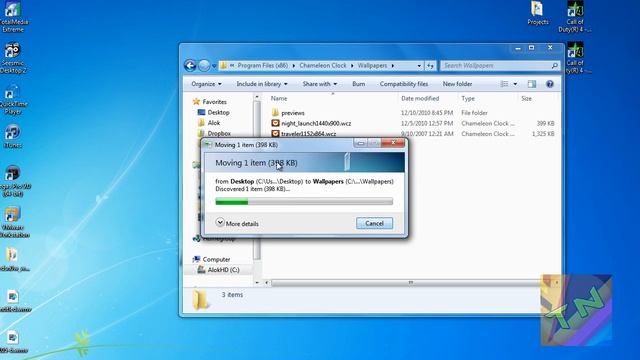Viewport: 640px width, 360px height.
Task: Sort by the Size column header
Action: [527, 98]
